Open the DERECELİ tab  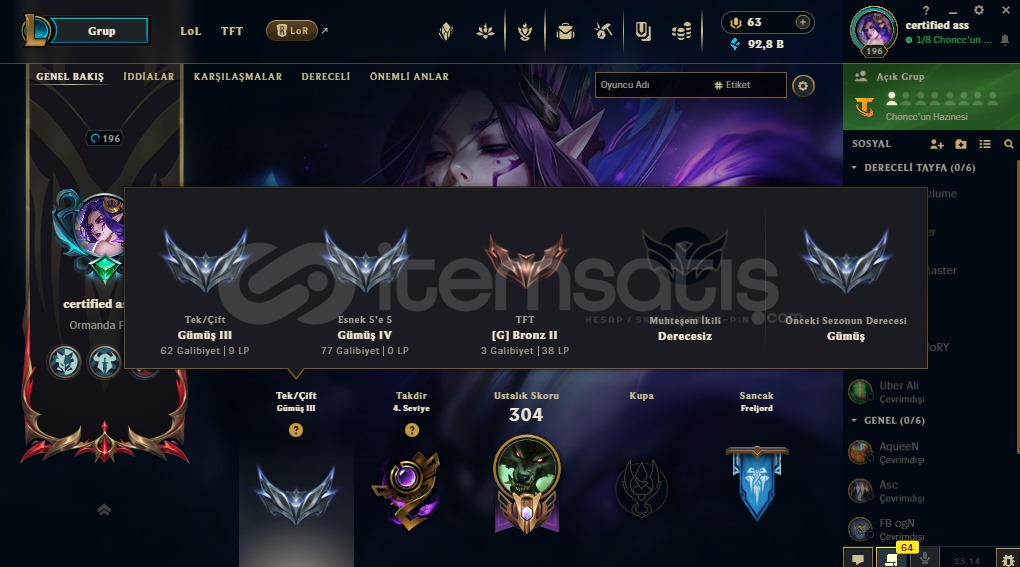(x=326, y=77)
